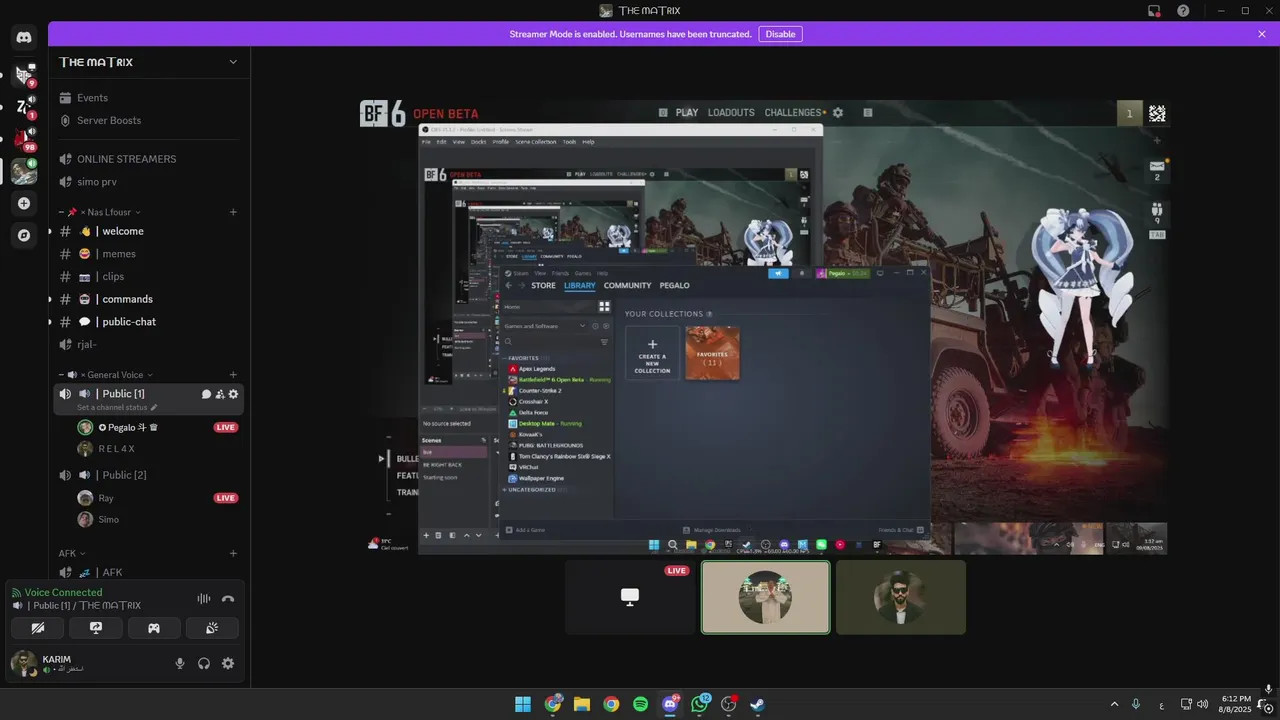Open the public-chat text channel
Screen dimensions: 1280x720
pos(147,322)
